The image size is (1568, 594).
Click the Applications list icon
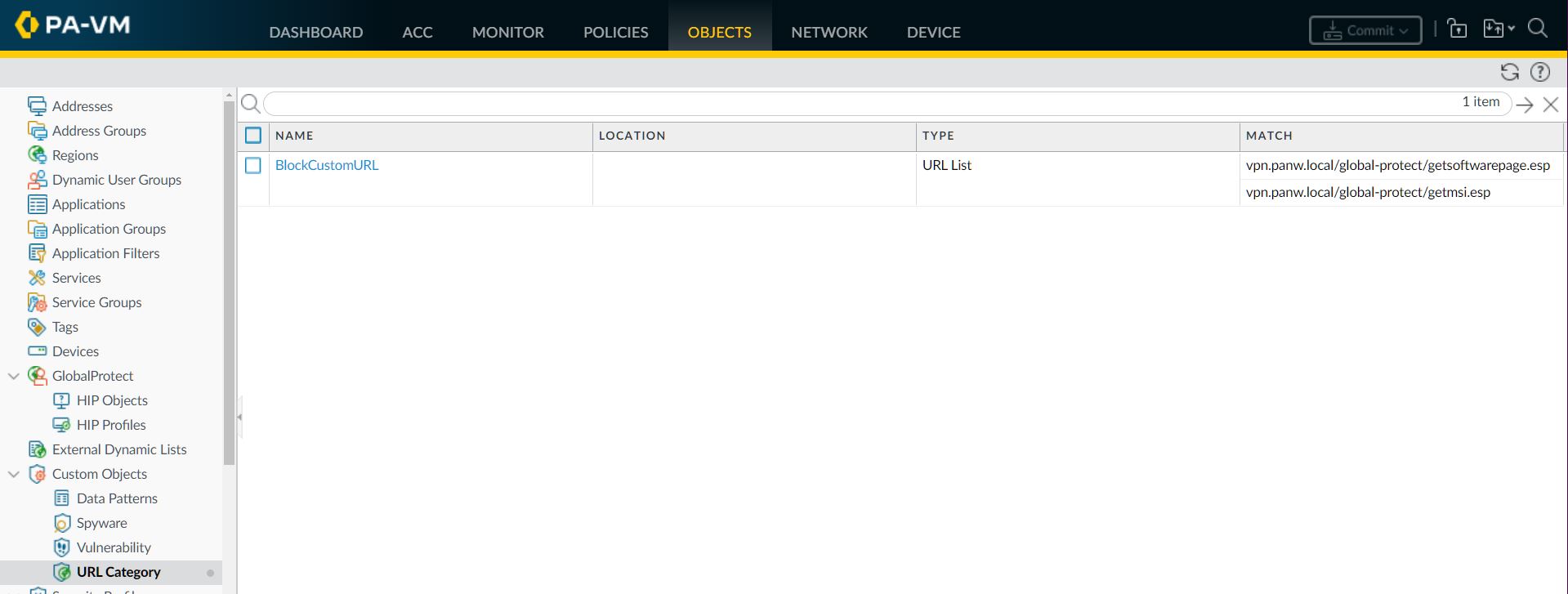pyautogui.click(x=37, y=204)
